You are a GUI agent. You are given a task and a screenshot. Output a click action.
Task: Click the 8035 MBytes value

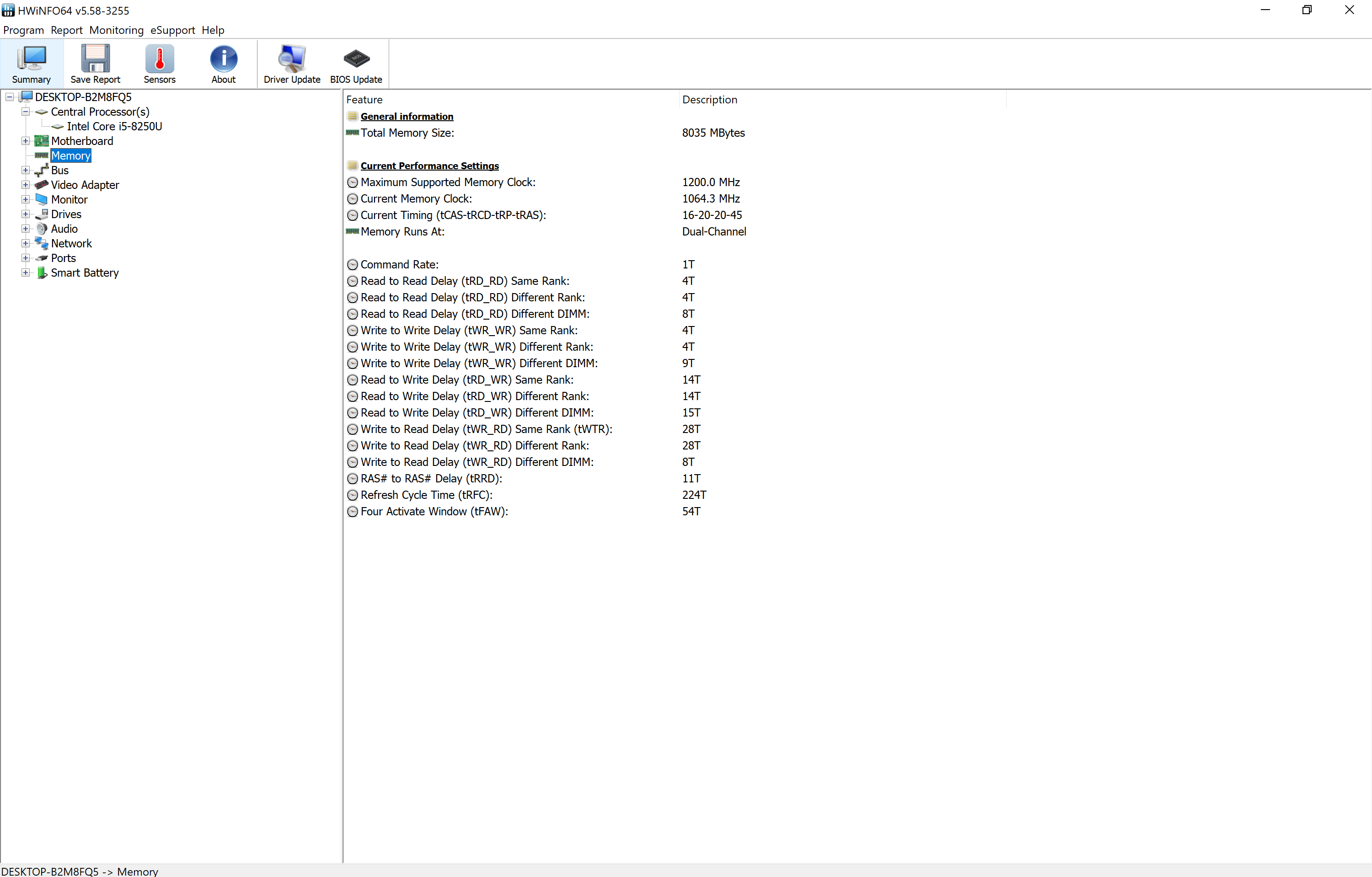click(x=713, y=133)
